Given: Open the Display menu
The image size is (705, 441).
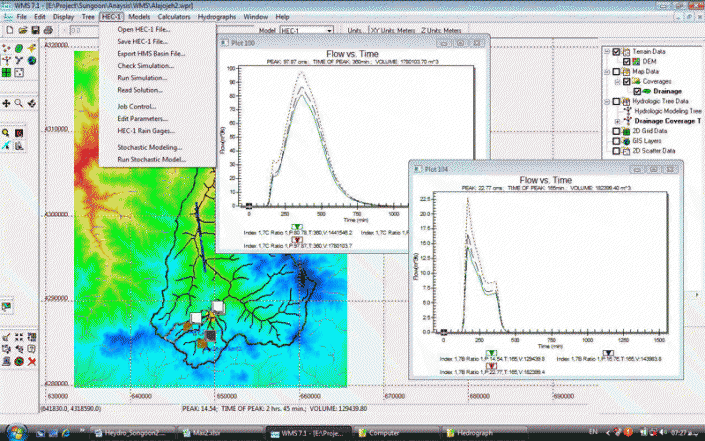Looking at the screenshot, I should click(63, 17).
